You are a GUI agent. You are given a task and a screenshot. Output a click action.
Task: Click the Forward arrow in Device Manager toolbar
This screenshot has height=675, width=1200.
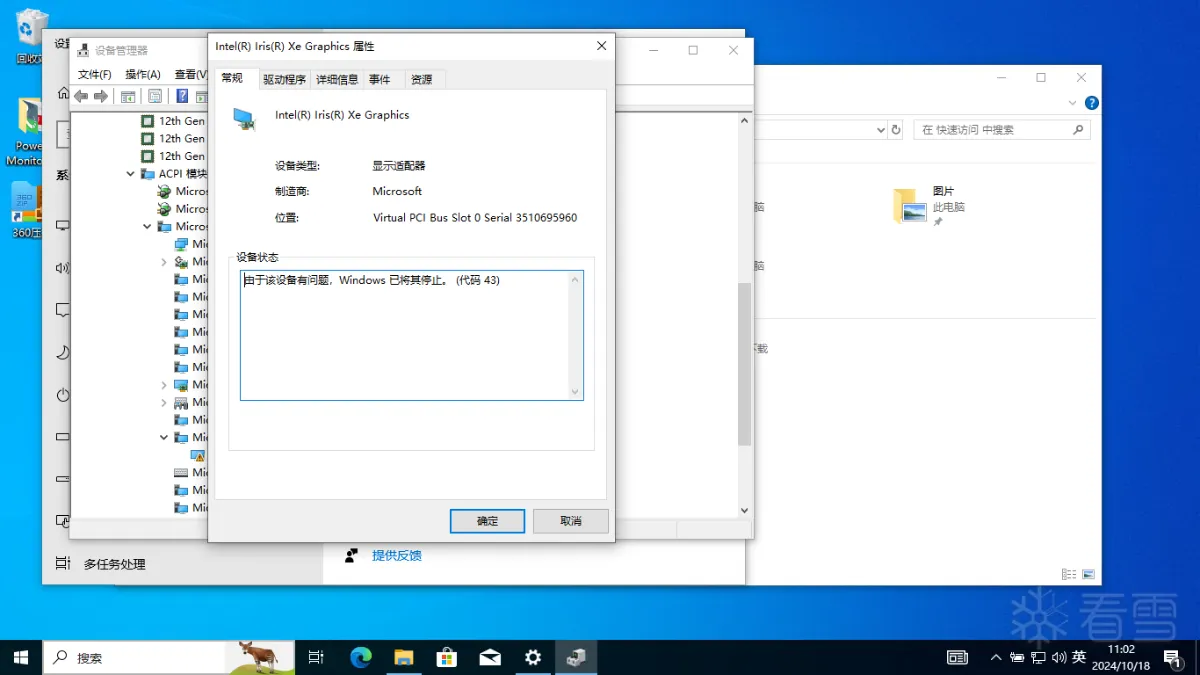[100, 96]
